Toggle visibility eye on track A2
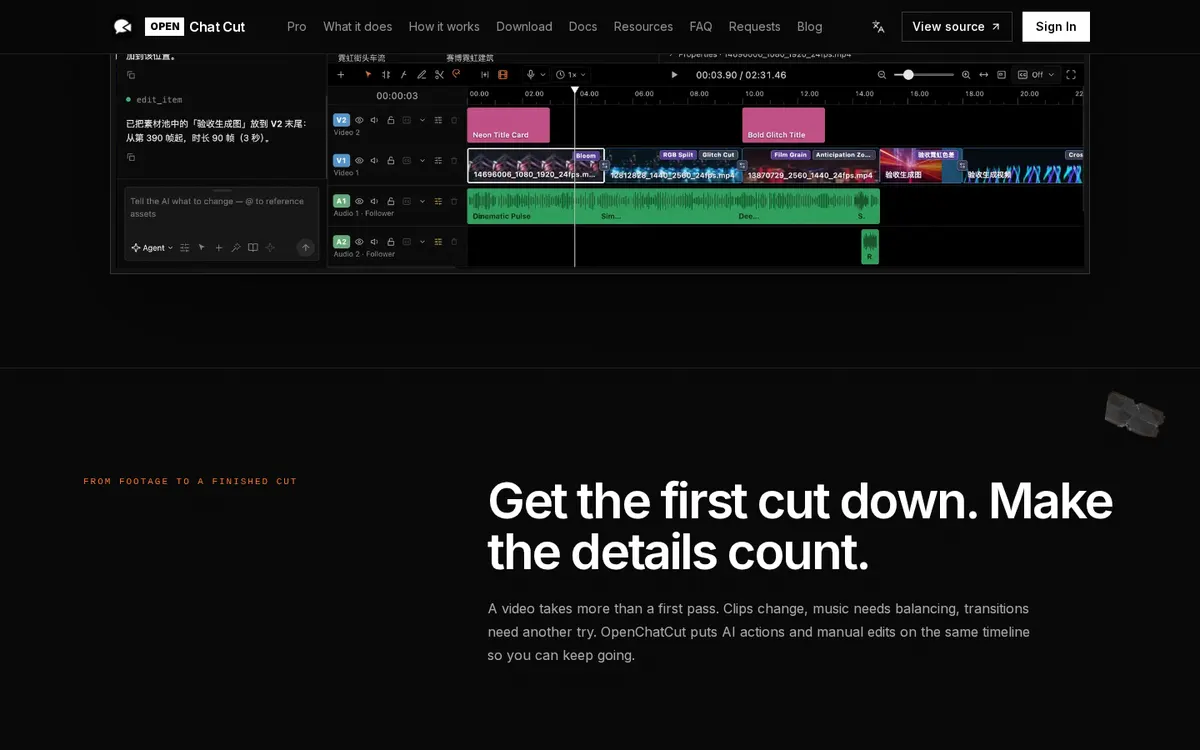The height and width of the screenshot is (750, 1200). click(359, 242)
